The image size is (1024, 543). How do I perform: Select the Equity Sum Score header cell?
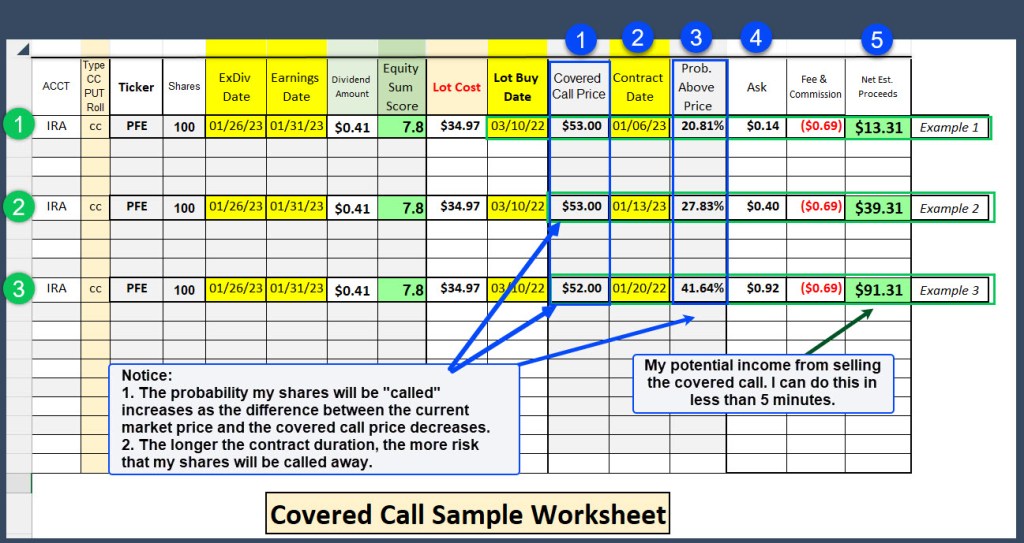click(401, 86)
